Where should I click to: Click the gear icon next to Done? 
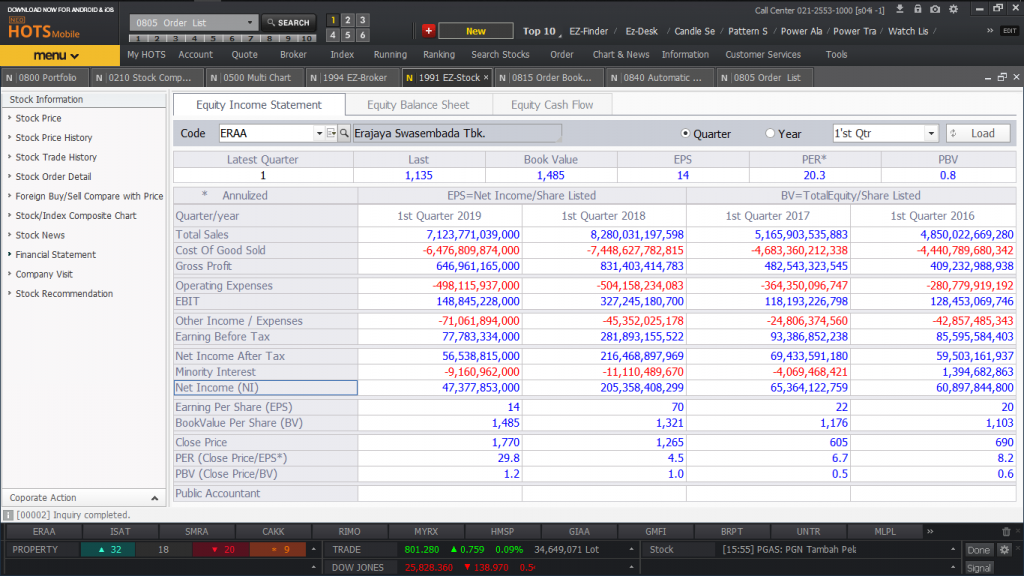1004,550
